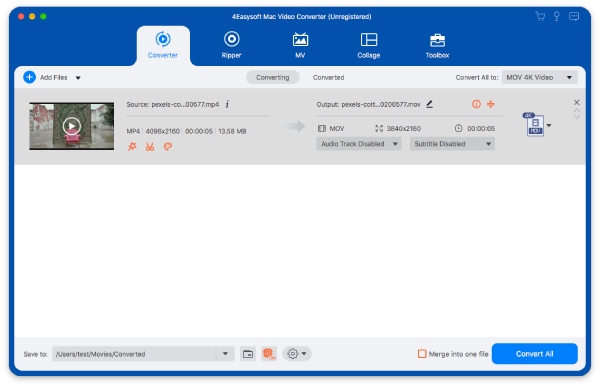Enable Merge into one file checkbox
The height and width of the screenshot is (387, 600).
point(422,354)
